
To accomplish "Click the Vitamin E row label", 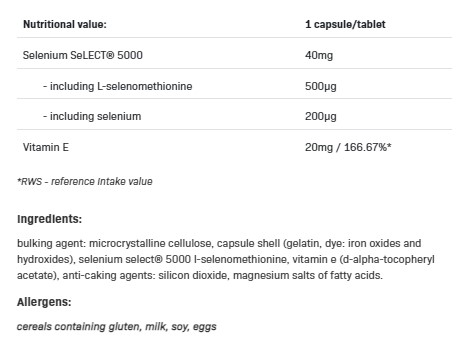I will coord(46,147).
